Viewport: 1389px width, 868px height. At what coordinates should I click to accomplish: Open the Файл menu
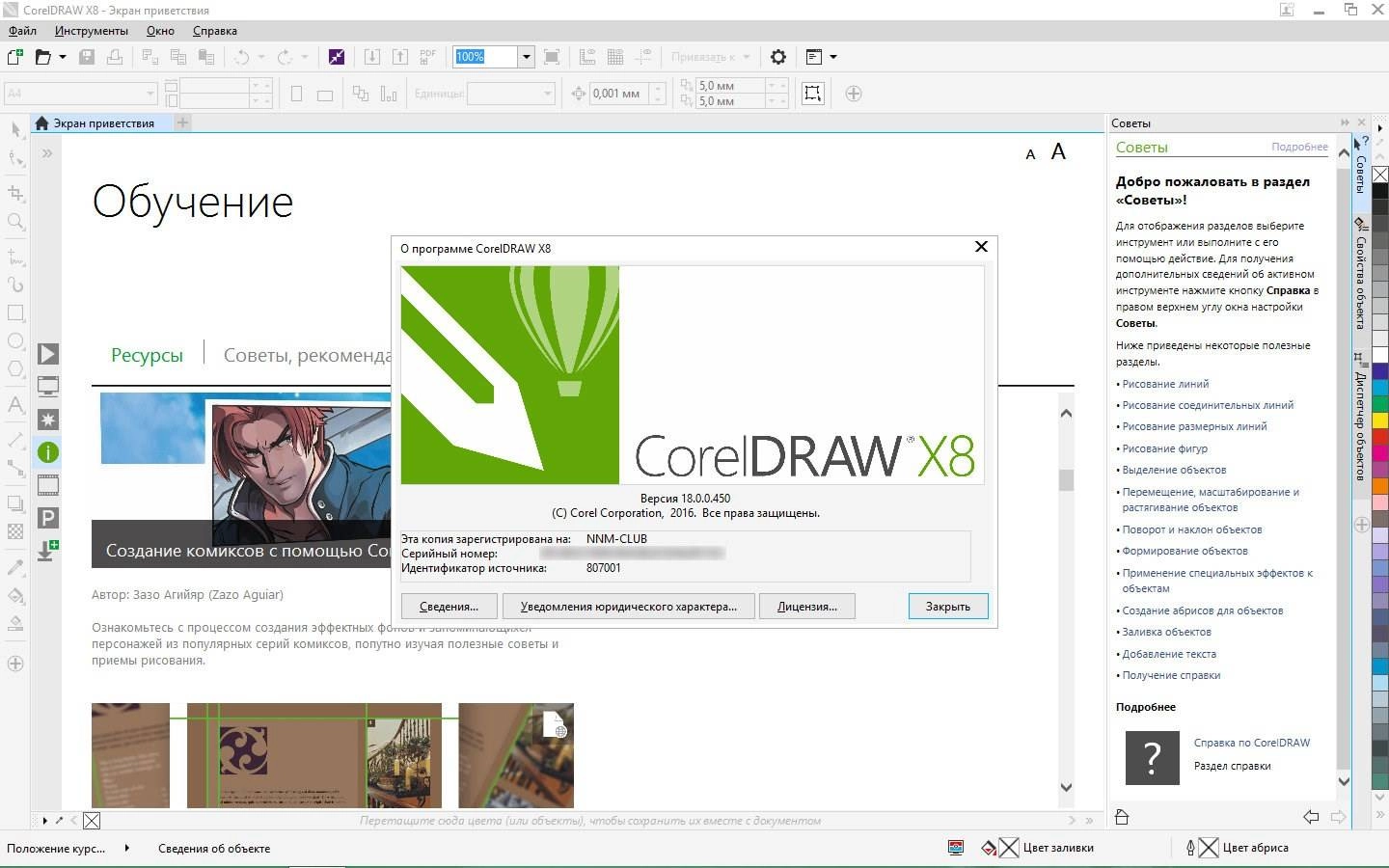[x=22, y=30]
